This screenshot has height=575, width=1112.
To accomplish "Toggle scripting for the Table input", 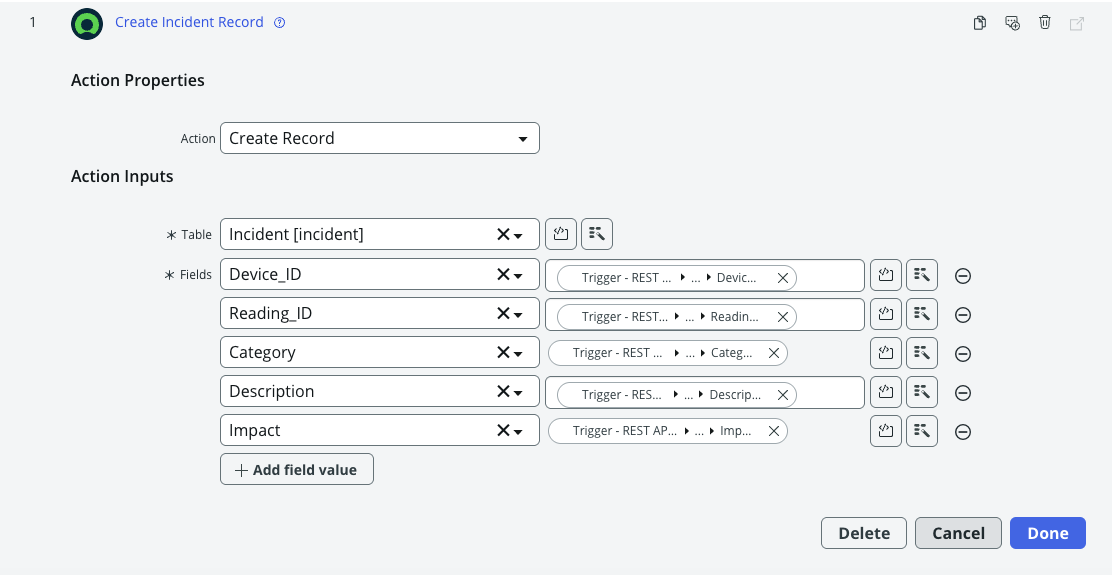I will tap(561, 234).
